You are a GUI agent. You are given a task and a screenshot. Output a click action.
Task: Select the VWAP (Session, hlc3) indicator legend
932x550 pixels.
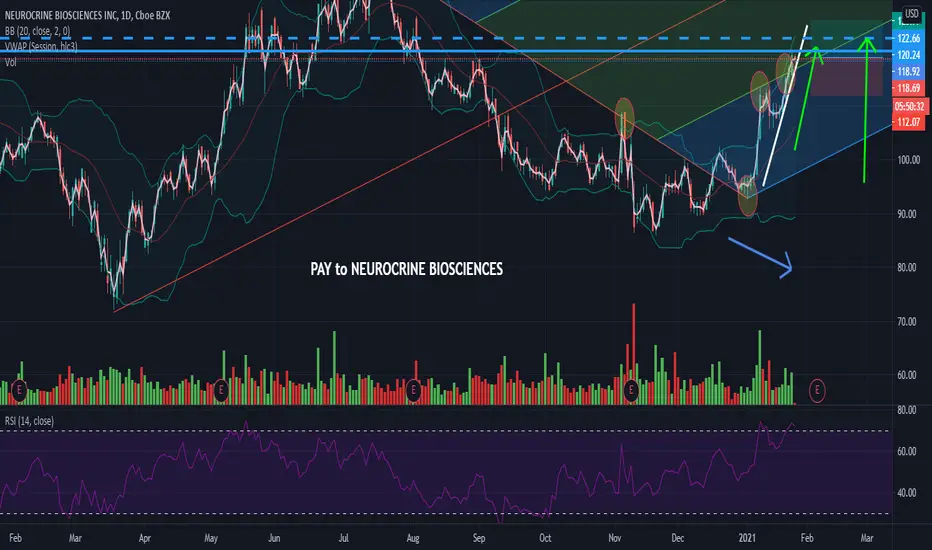coord(41,46)
